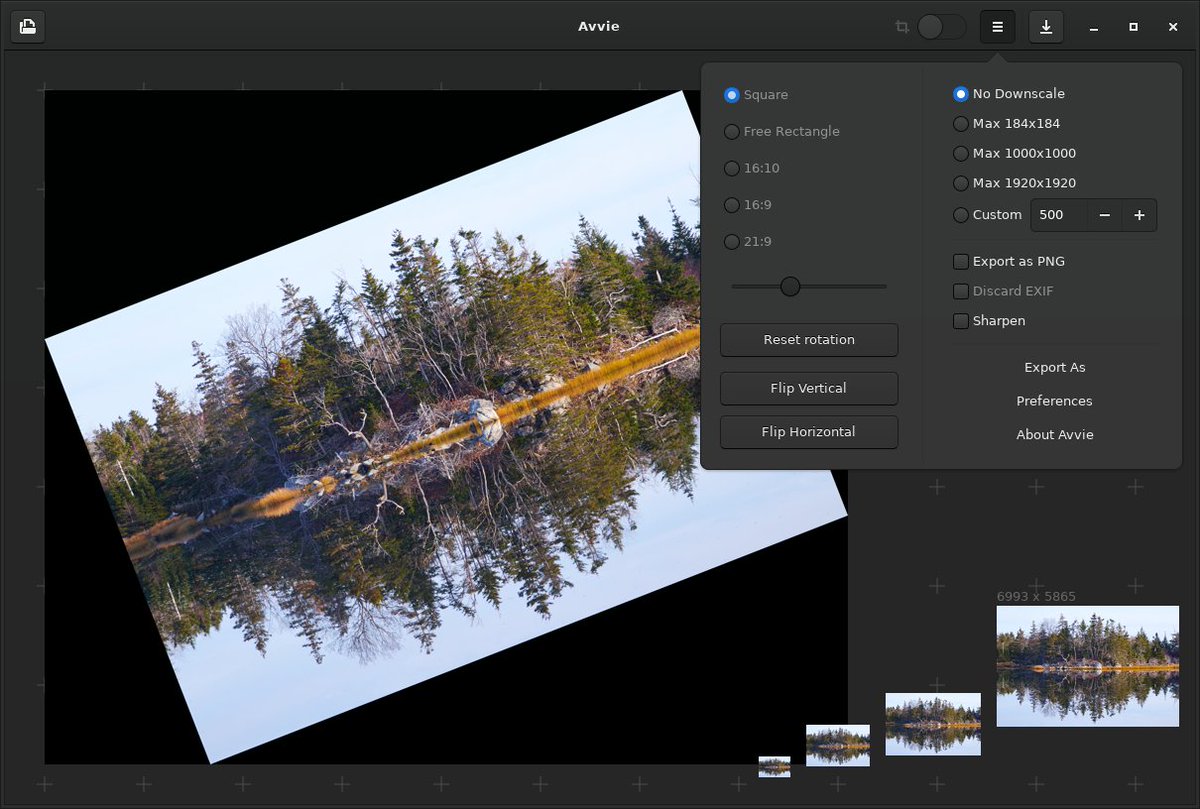This screenshot has height=809, width=1200.
Task: Click the smallest preview thumbnail
Action: pos(774,767)
